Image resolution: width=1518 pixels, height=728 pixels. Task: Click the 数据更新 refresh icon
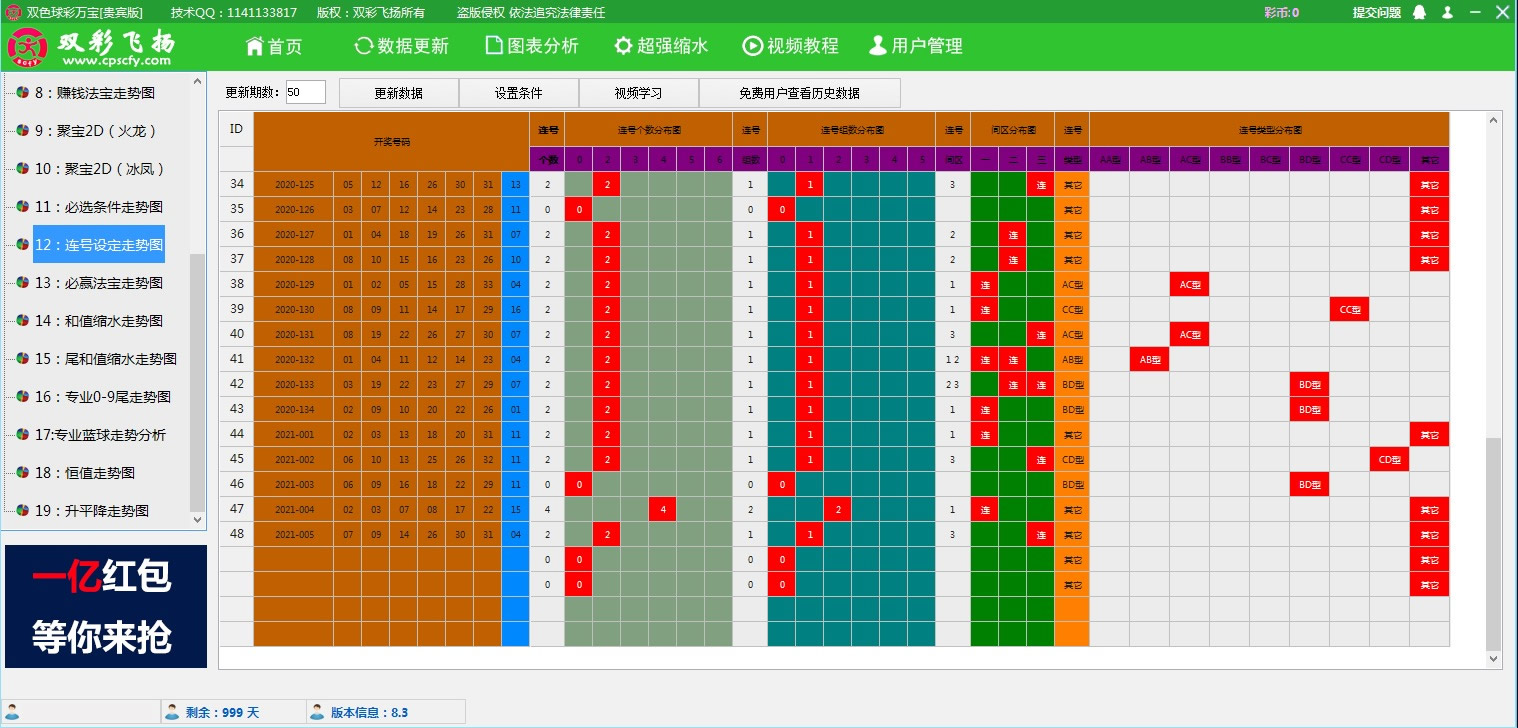[364, 46]
